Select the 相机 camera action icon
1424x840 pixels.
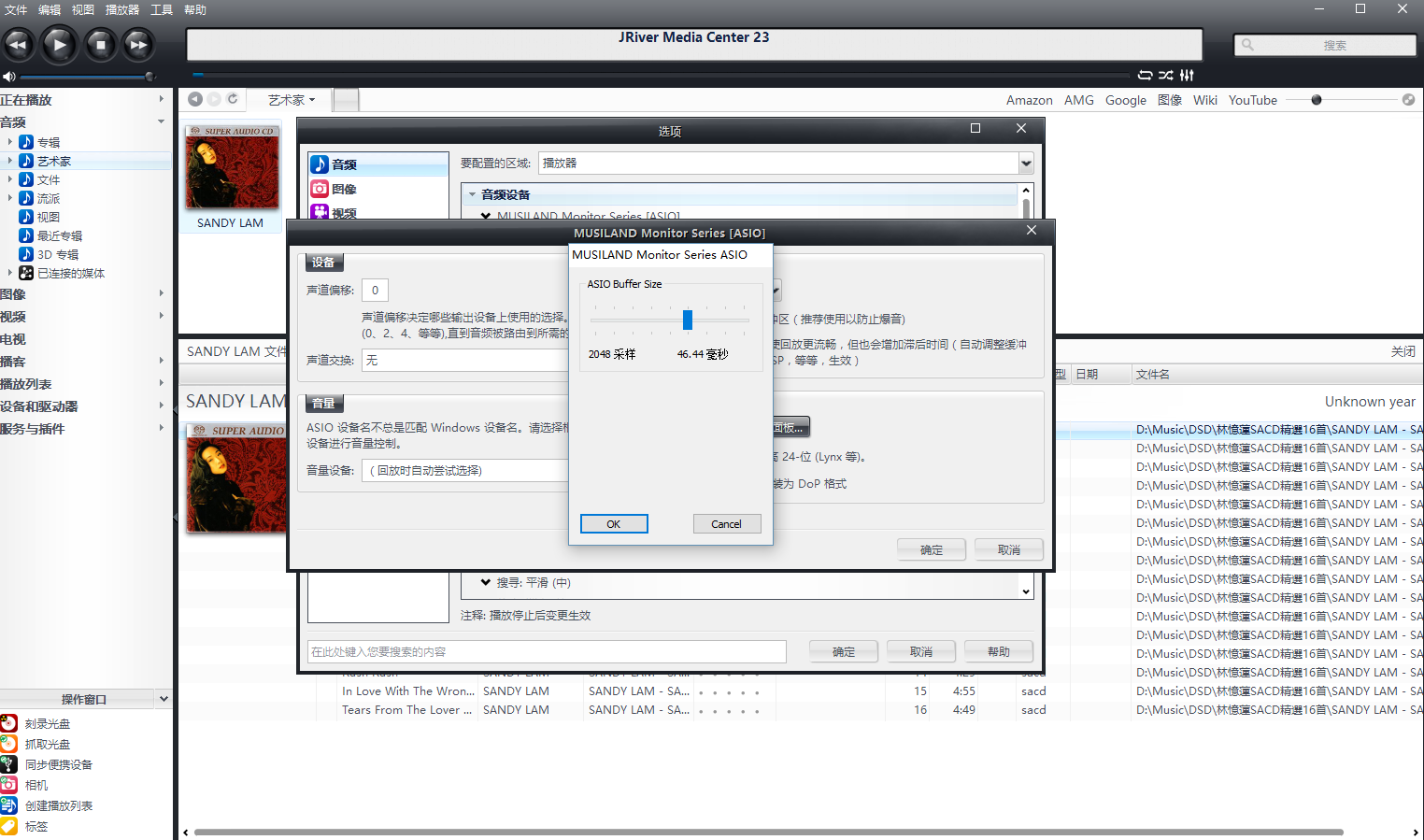point(9,785)
